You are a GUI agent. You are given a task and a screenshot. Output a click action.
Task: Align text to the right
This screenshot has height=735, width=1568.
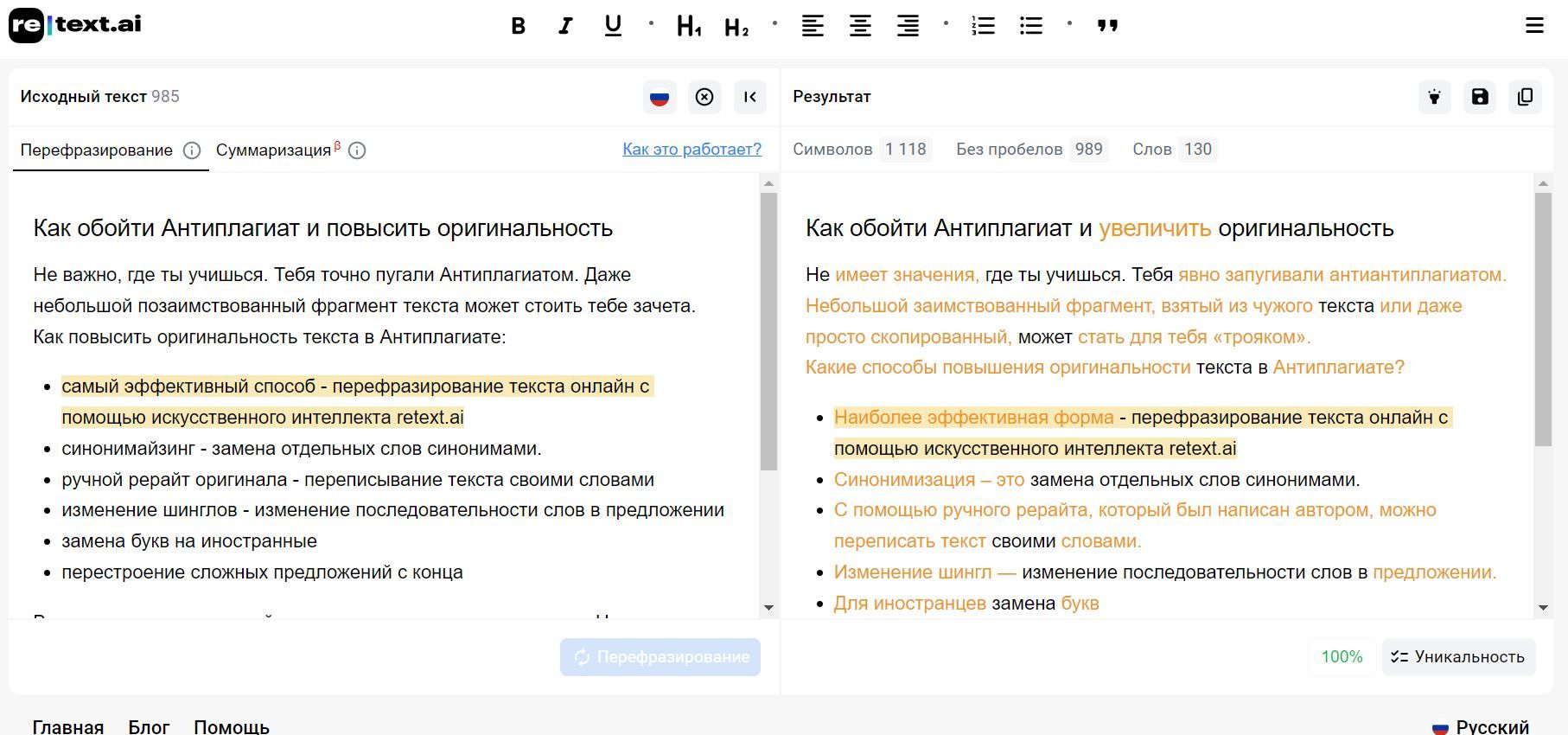[908, 26]
